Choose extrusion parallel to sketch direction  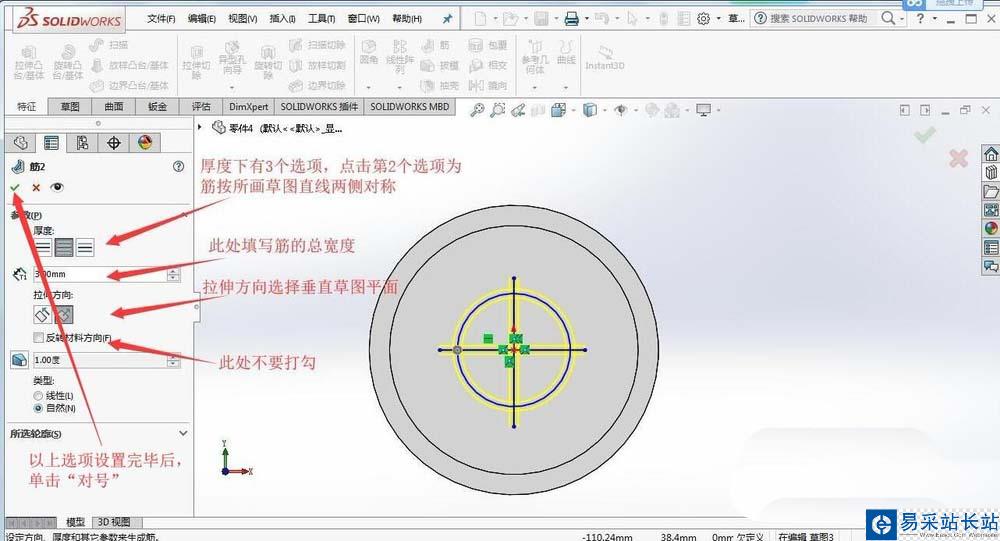[x=43, y=313]
